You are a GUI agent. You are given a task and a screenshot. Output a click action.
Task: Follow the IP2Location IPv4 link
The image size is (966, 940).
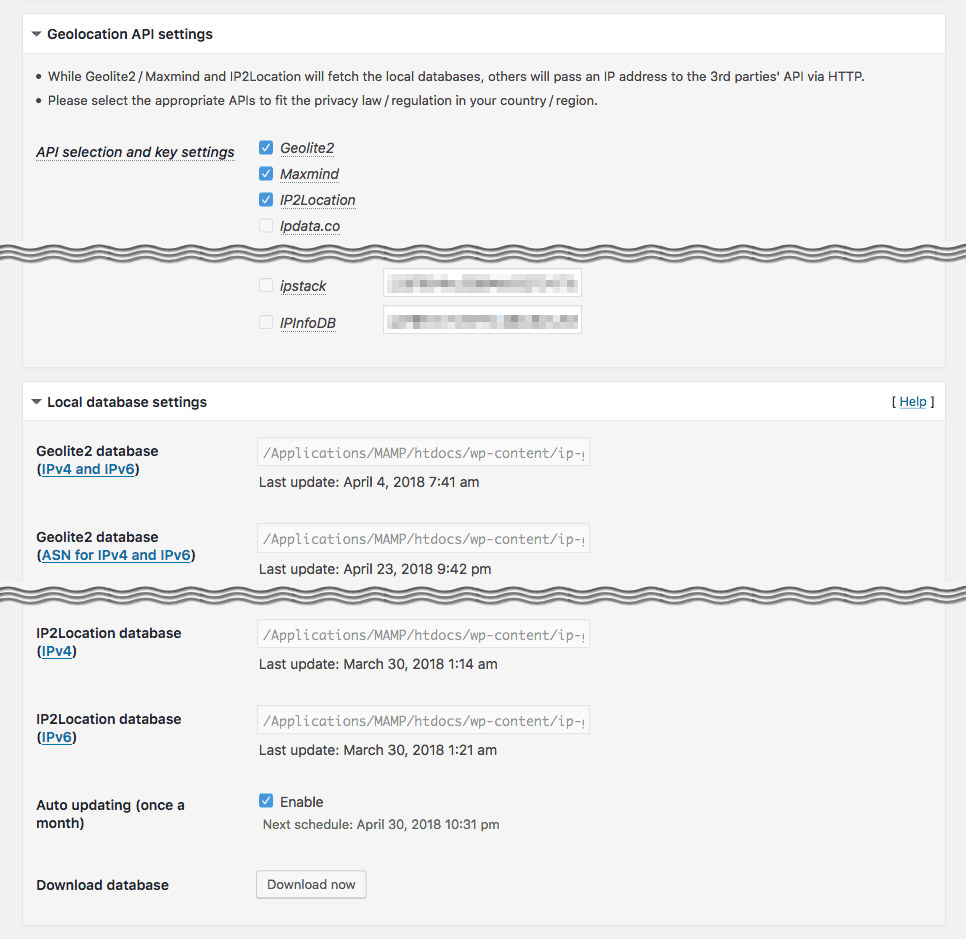point(56,651)
